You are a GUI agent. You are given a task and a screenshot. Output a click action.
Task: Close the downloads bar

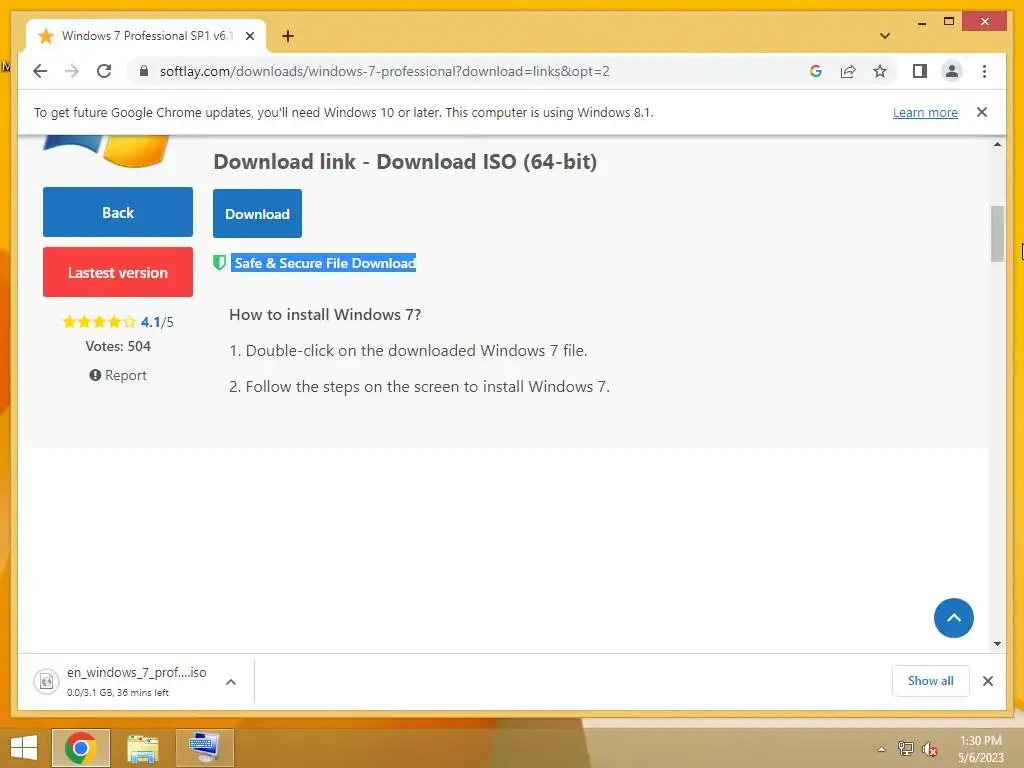click(987, 681)
